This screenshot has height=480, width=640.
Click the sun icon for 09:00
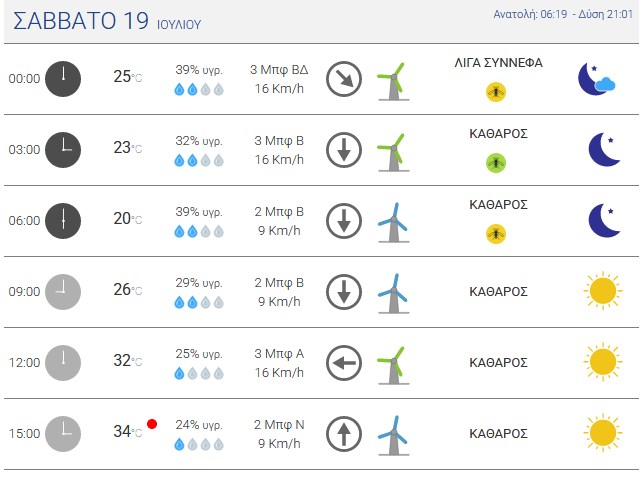(603, 291)
